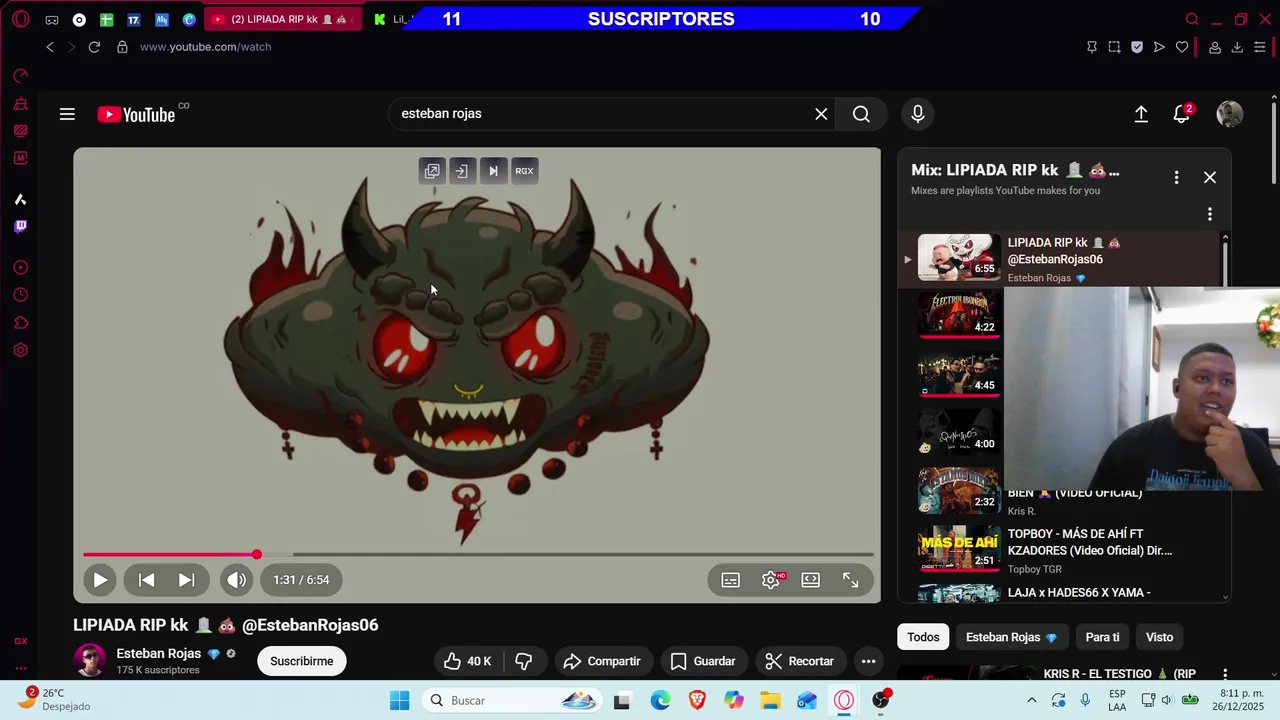1280x720 pixels.
Task: Click the video pop-out icon above player
Action: (432, 171)
